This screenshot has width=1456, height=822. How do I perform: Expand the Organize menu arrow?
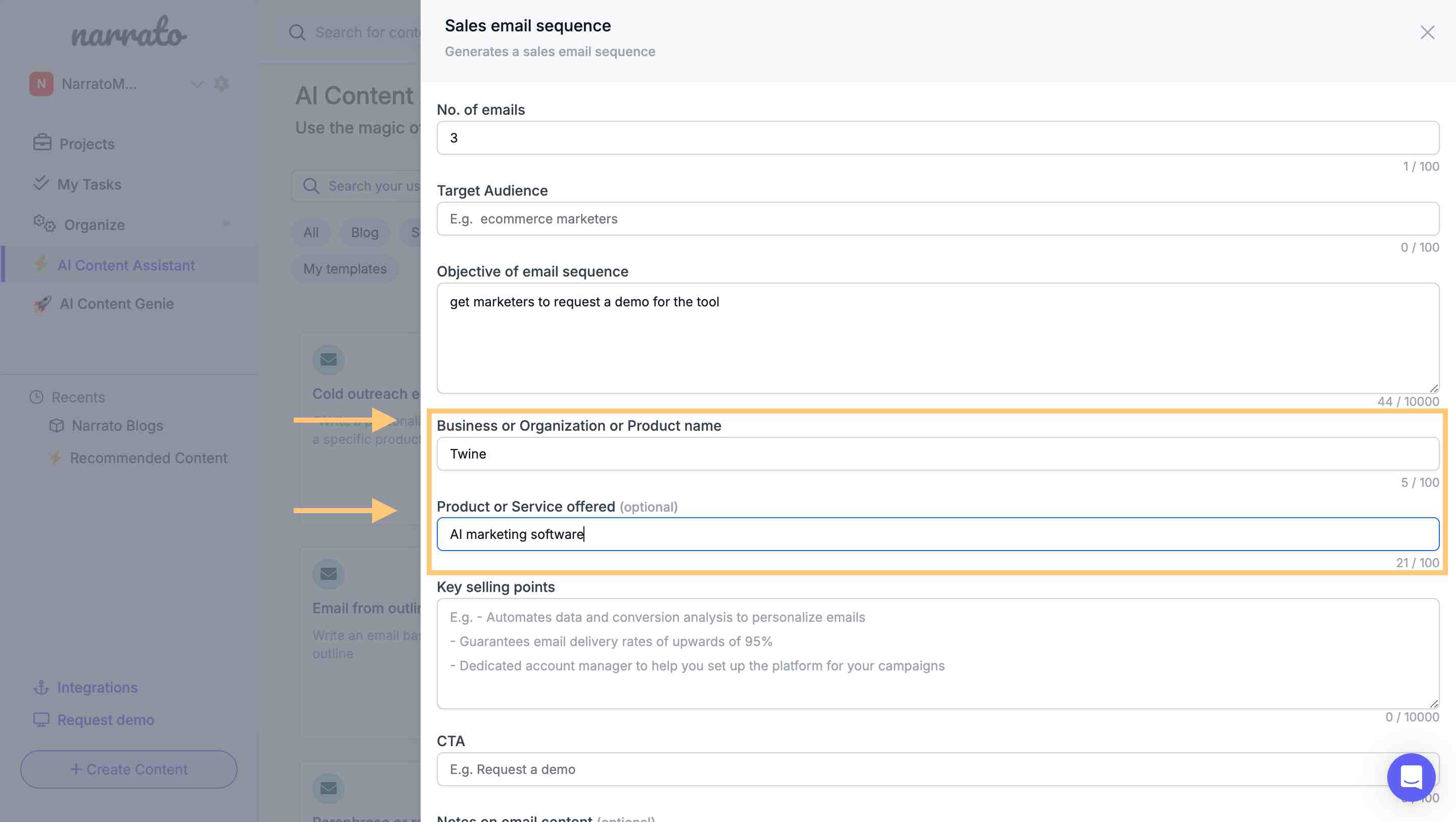point(226,224)
